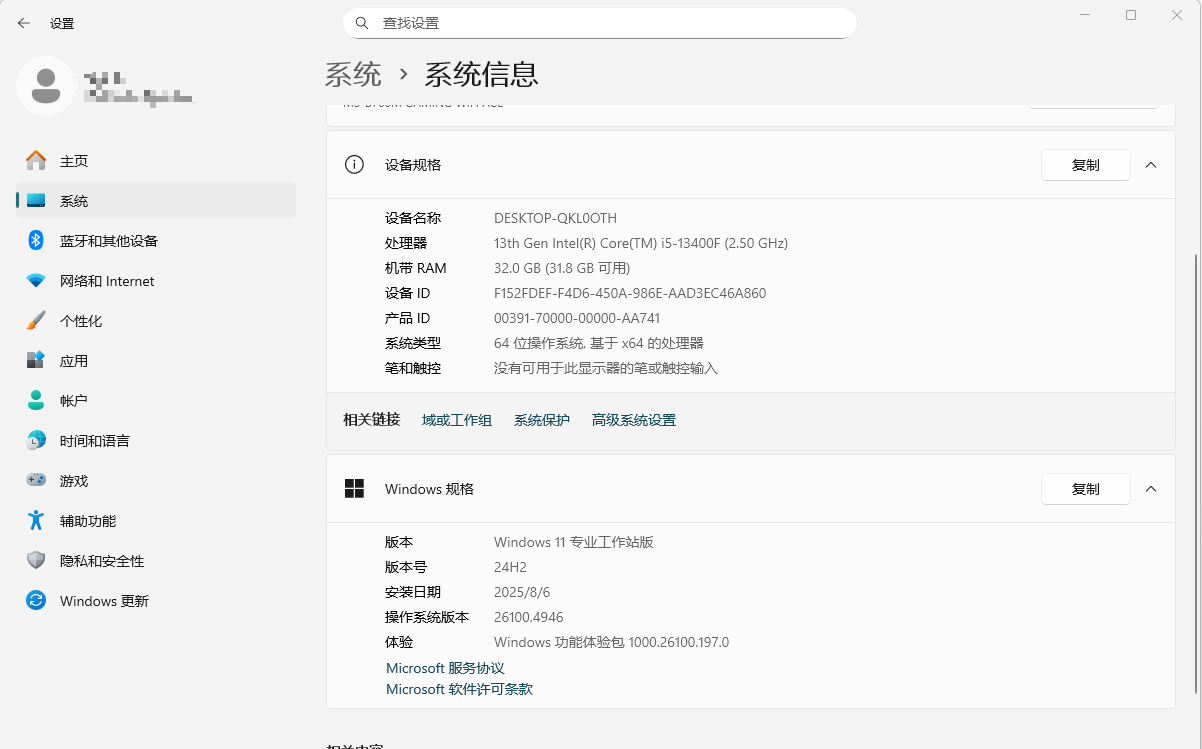Click the 系统信息 page heading
The image size is (1202, 749).
[482, 74]
